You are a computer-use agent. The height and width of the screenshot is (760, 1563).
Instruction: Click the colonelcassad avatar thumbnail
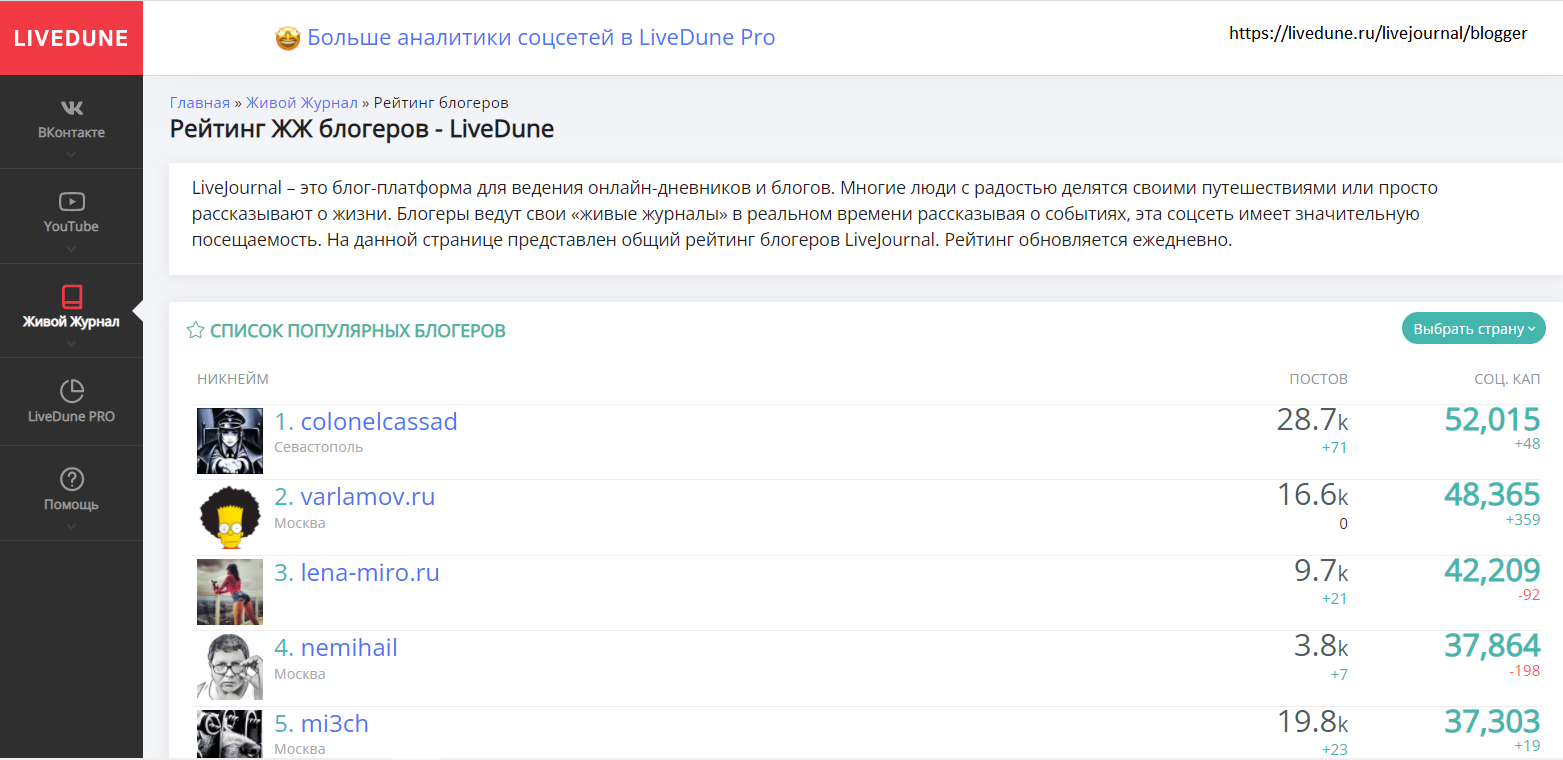230,441
